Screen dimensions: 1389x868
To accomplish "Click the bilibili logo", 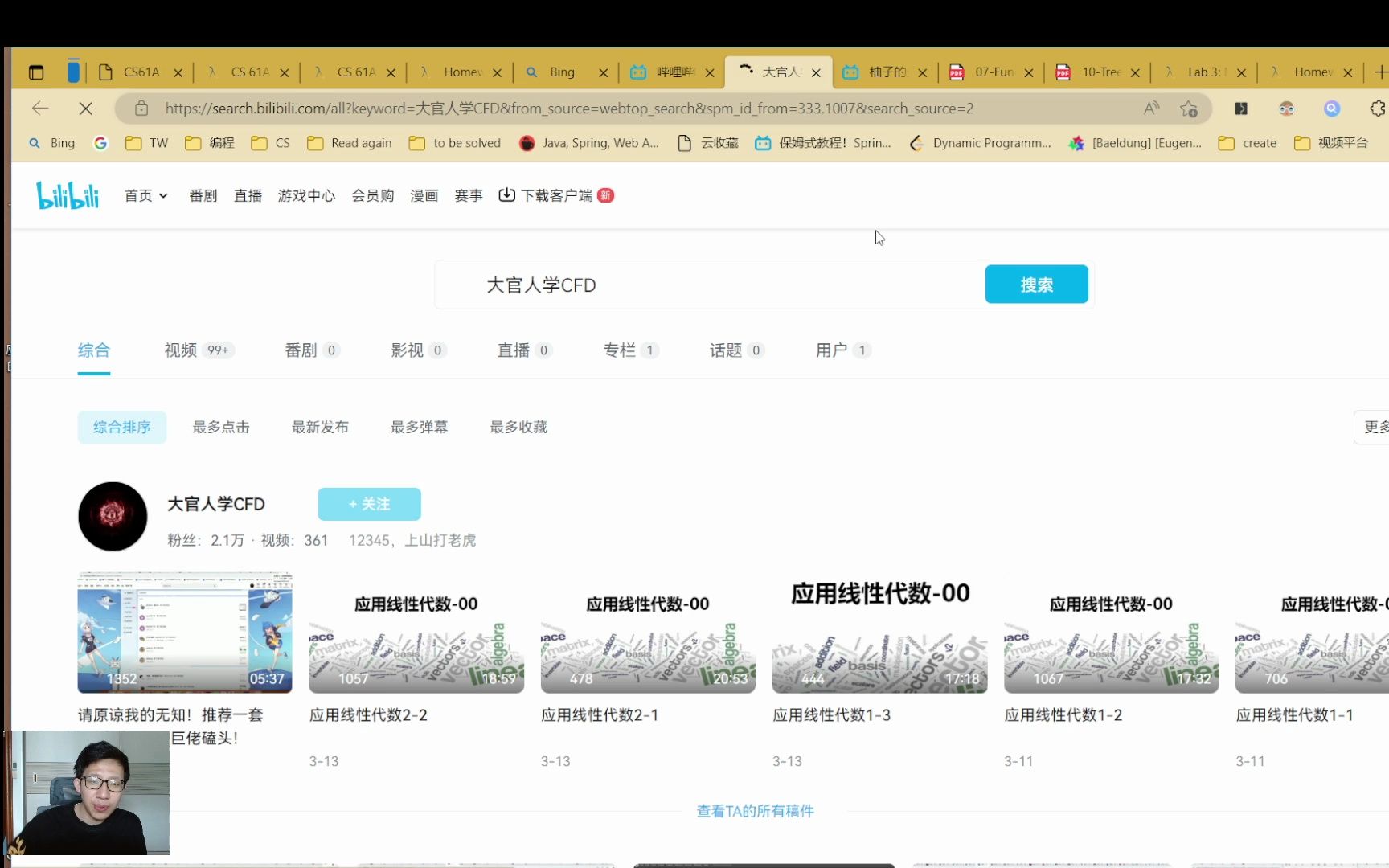I will [x=68, y=195].
